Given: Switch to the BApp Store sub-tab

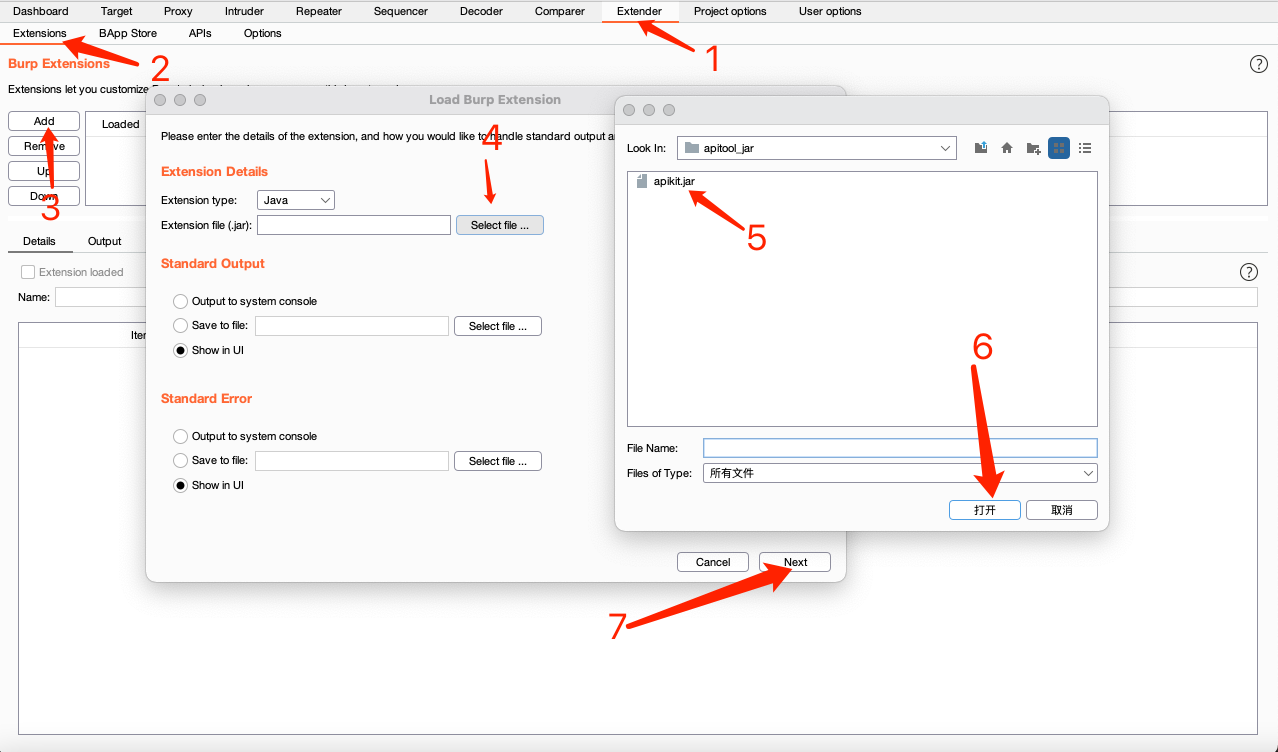Looking at the screenshot, I should [128, 33].
